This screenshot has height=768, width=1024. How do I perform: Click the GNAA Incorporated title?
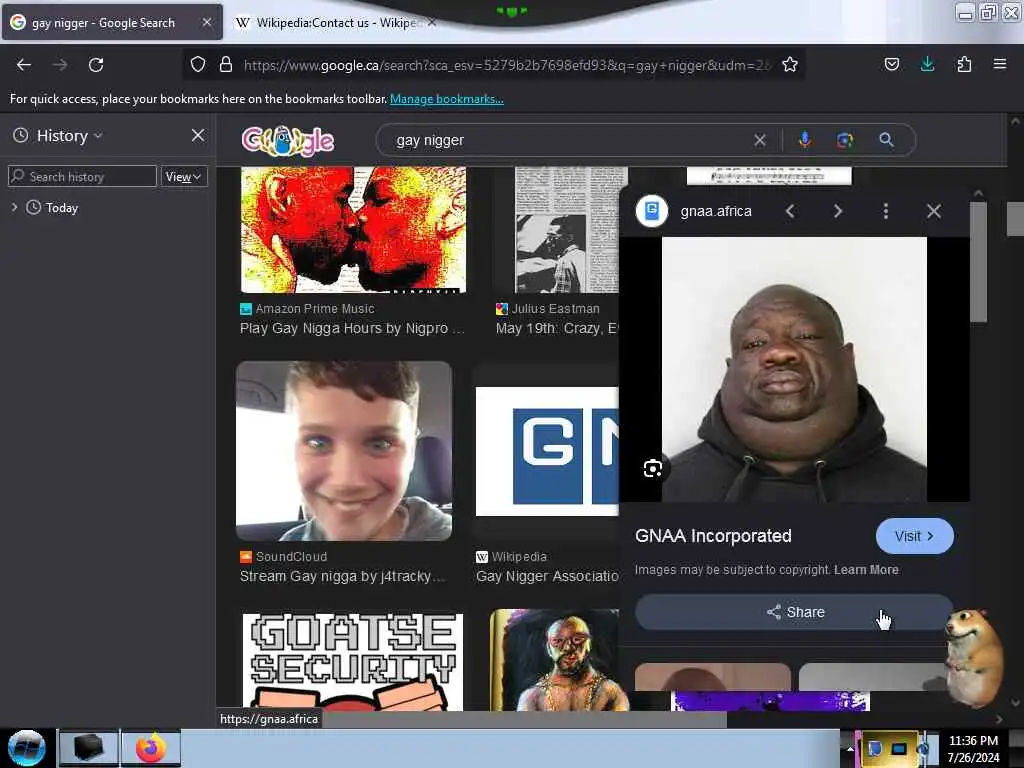(x=712, y=536)
